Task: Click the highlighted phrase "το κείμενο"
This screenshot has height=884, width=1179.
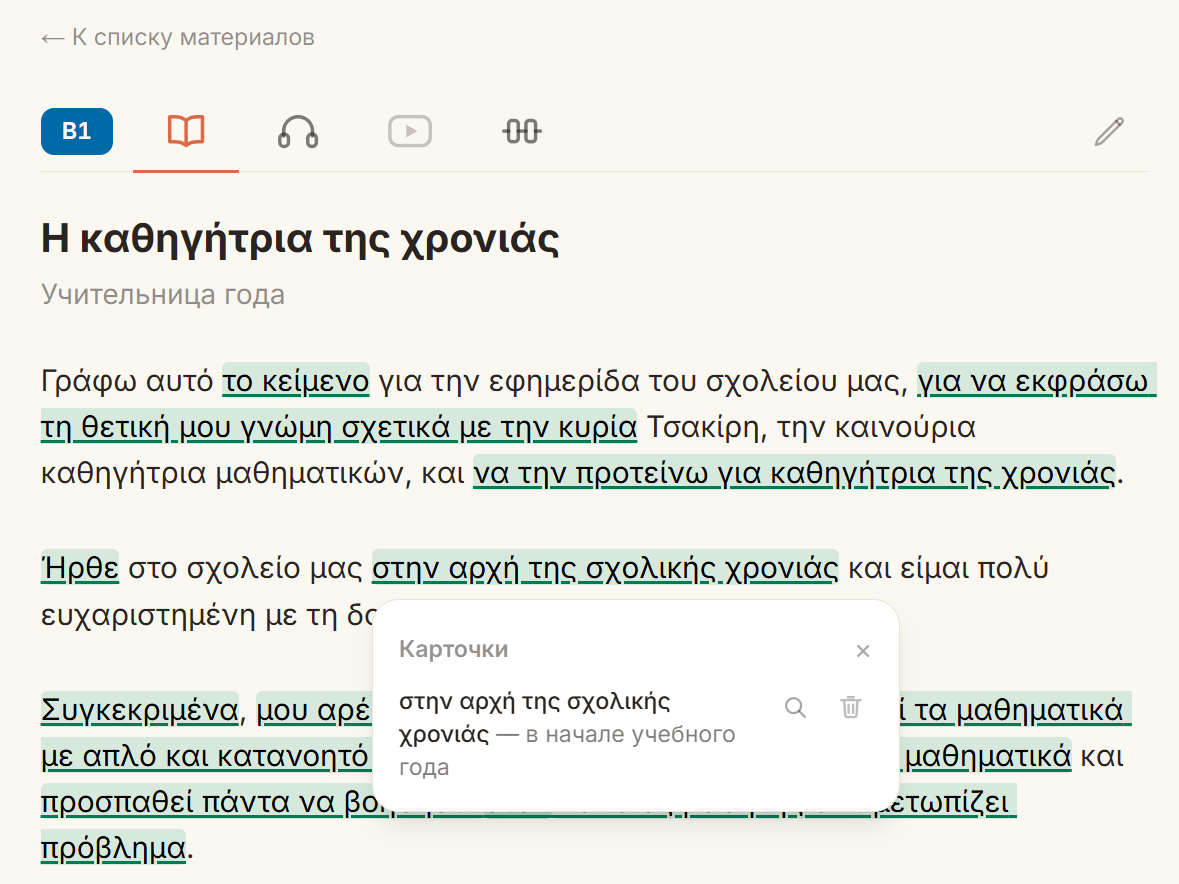Action: click(296, 381)
